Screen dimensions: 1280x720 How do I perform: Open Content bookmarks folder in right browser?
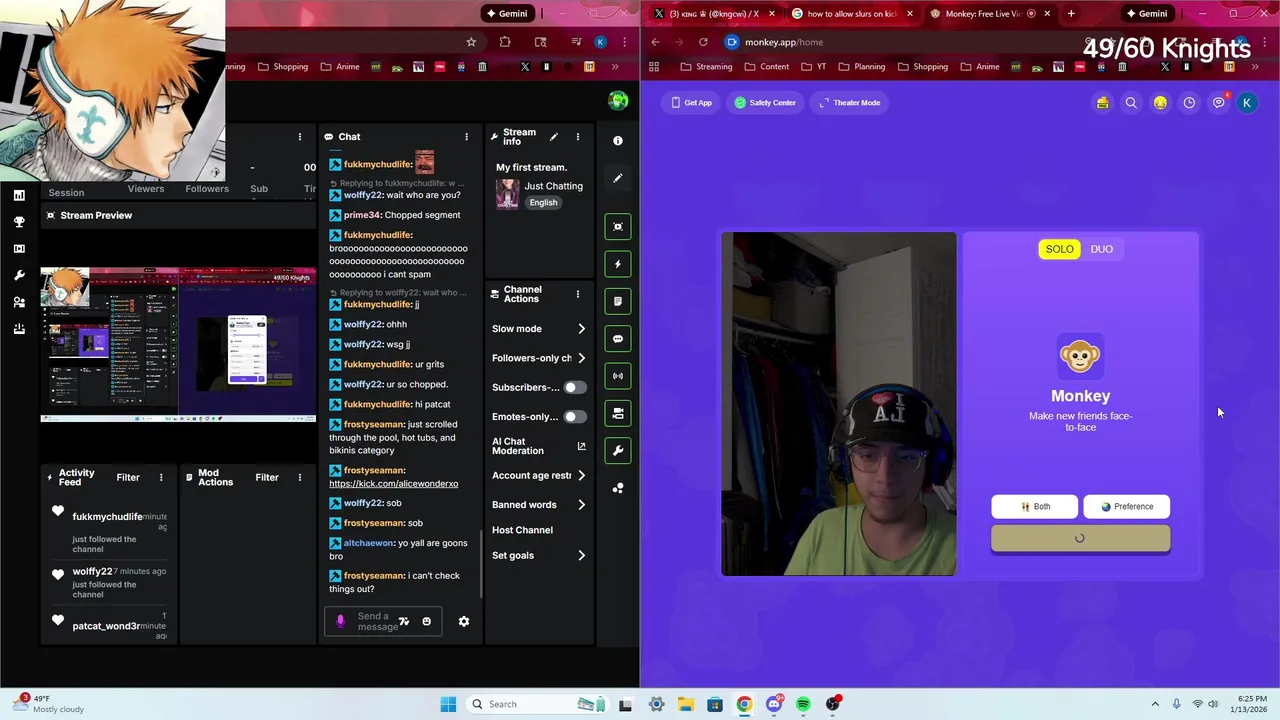766,67
